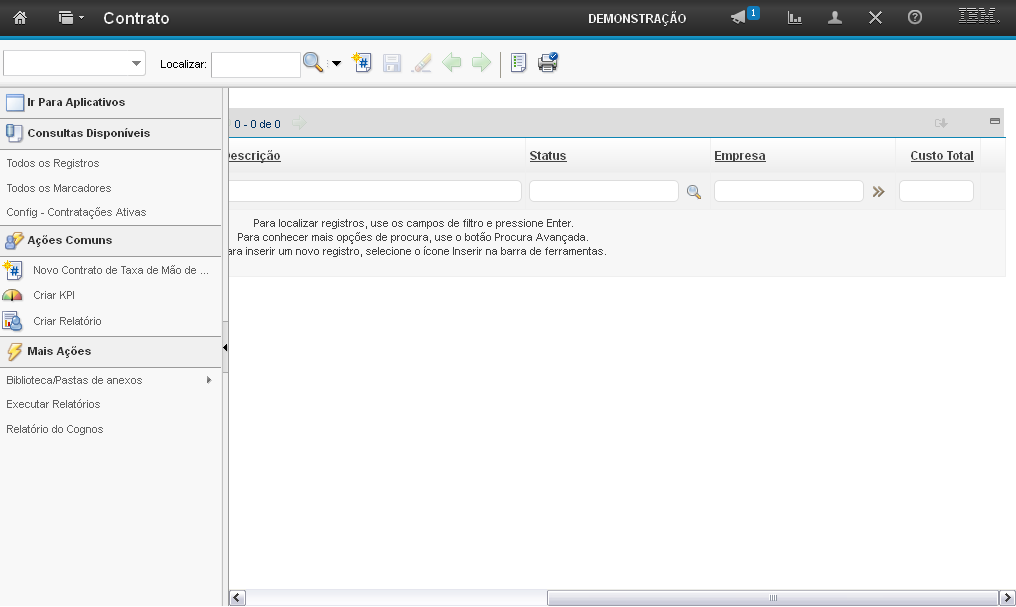
Task: Sort by the Custo Total column header
Action: tap(941, 156)
